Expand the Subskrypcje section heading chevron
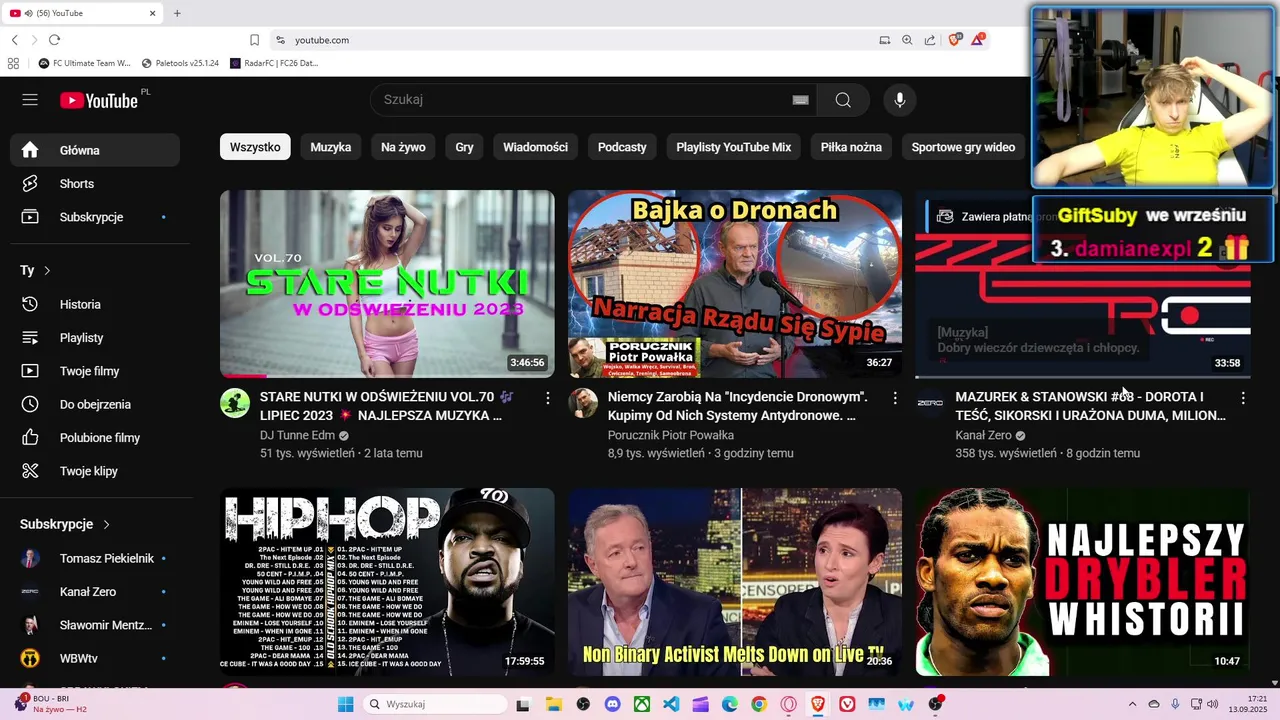The height and width of the screenshot is (720, 1280). [106, 524]
